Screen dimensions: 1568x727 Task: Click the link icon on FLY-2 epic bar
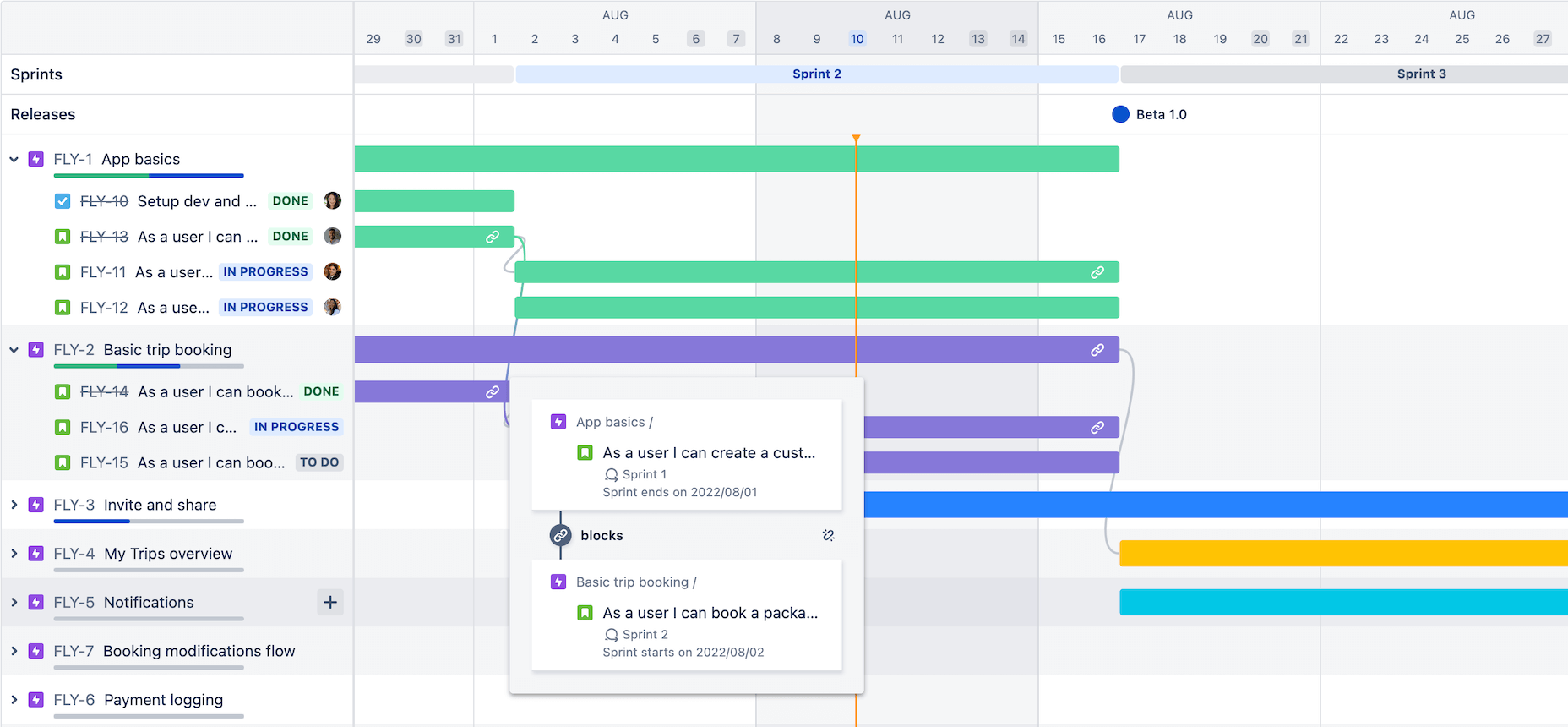coord(1097,350)
